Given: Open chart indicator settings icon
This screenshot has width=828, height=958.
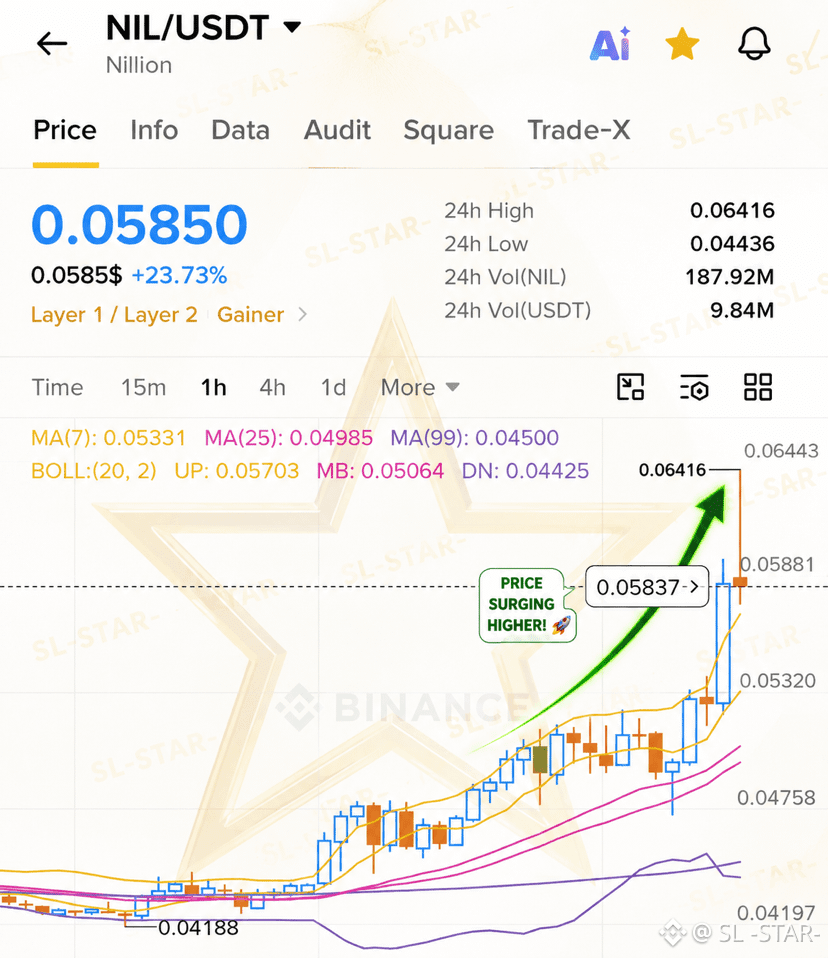Looking at the screenshot, I should (x=694, y=387).
